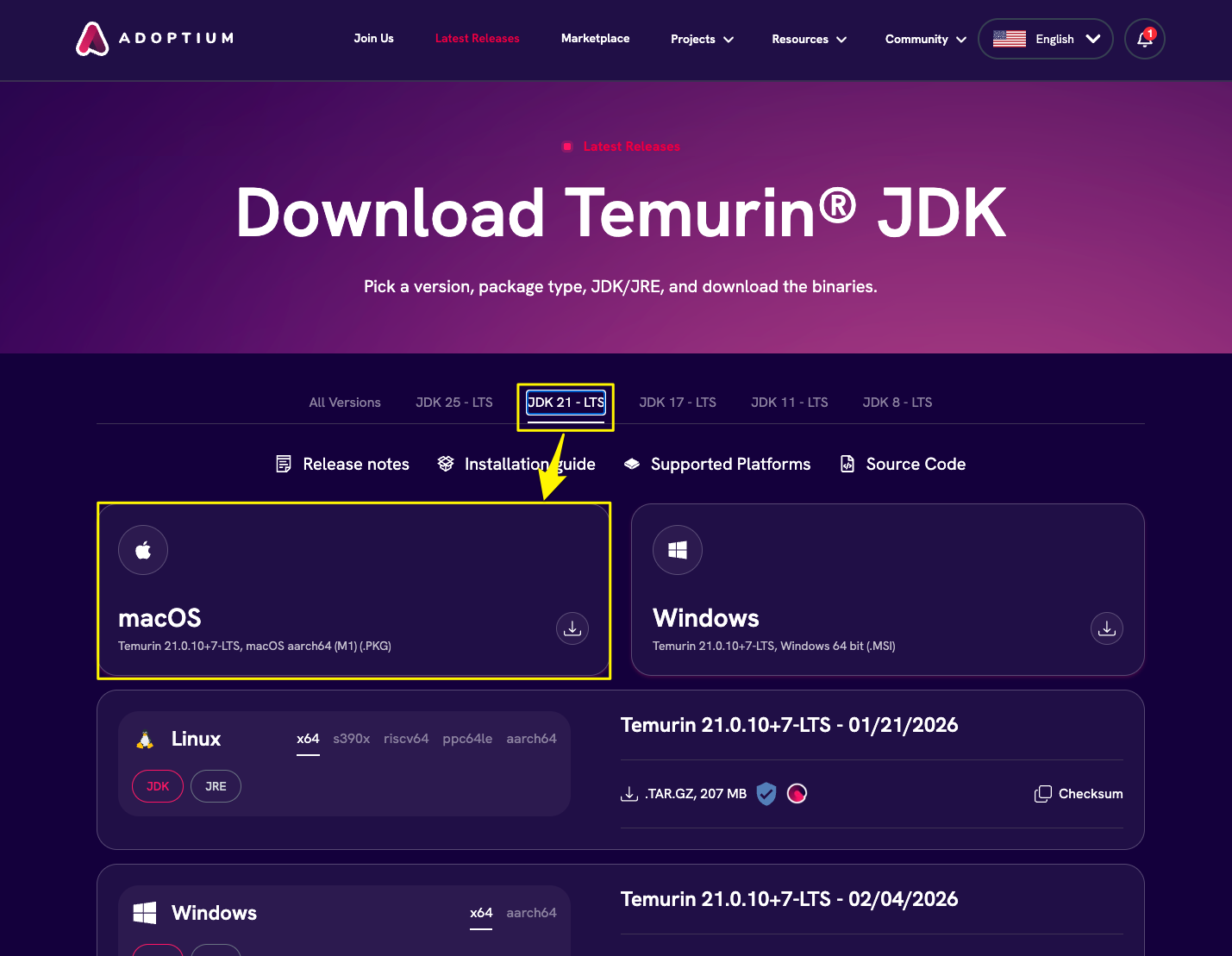Click the .TAR.GZ, 207 MB download link
The width and height of the screenshot is (1232, 956).
tap(696, 794)
